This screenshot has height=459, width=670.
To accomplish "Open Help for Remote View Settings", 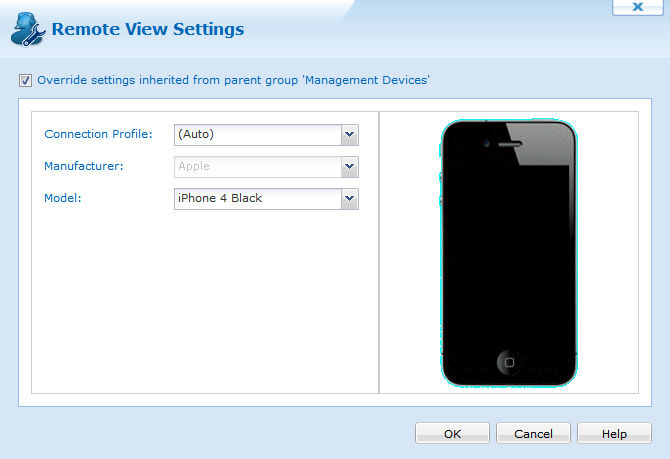I will click(x=614, y=434).
